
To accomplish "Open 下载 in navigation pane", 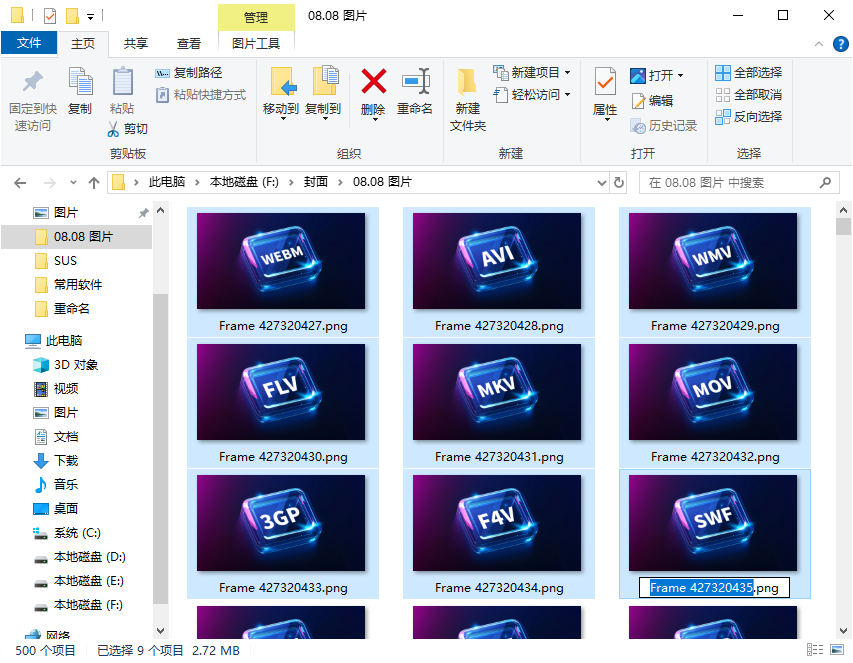I will [x=66, y=461].
